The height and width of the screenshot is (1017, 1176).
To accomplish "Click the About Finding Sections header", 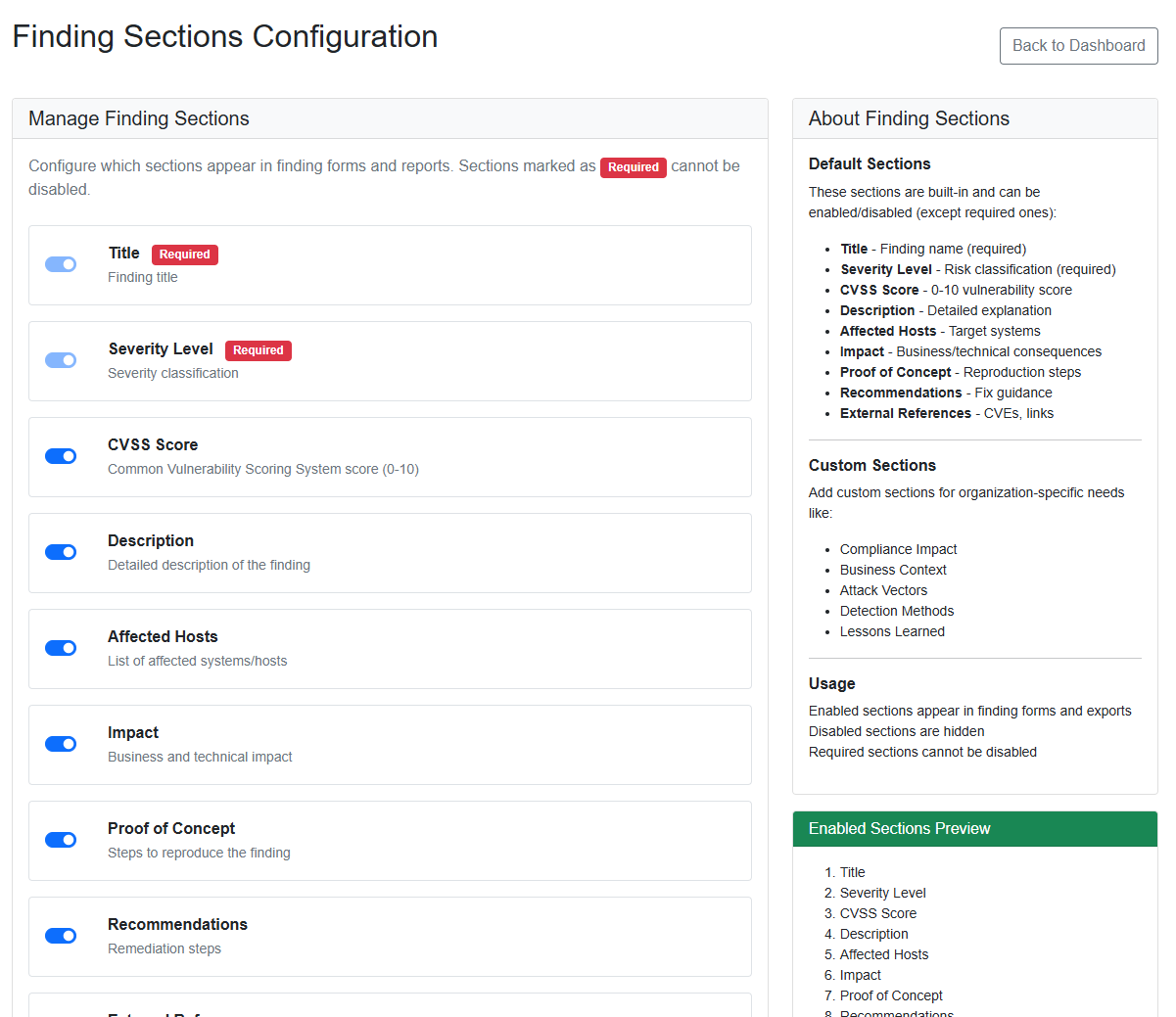I will tap(909, 118).
